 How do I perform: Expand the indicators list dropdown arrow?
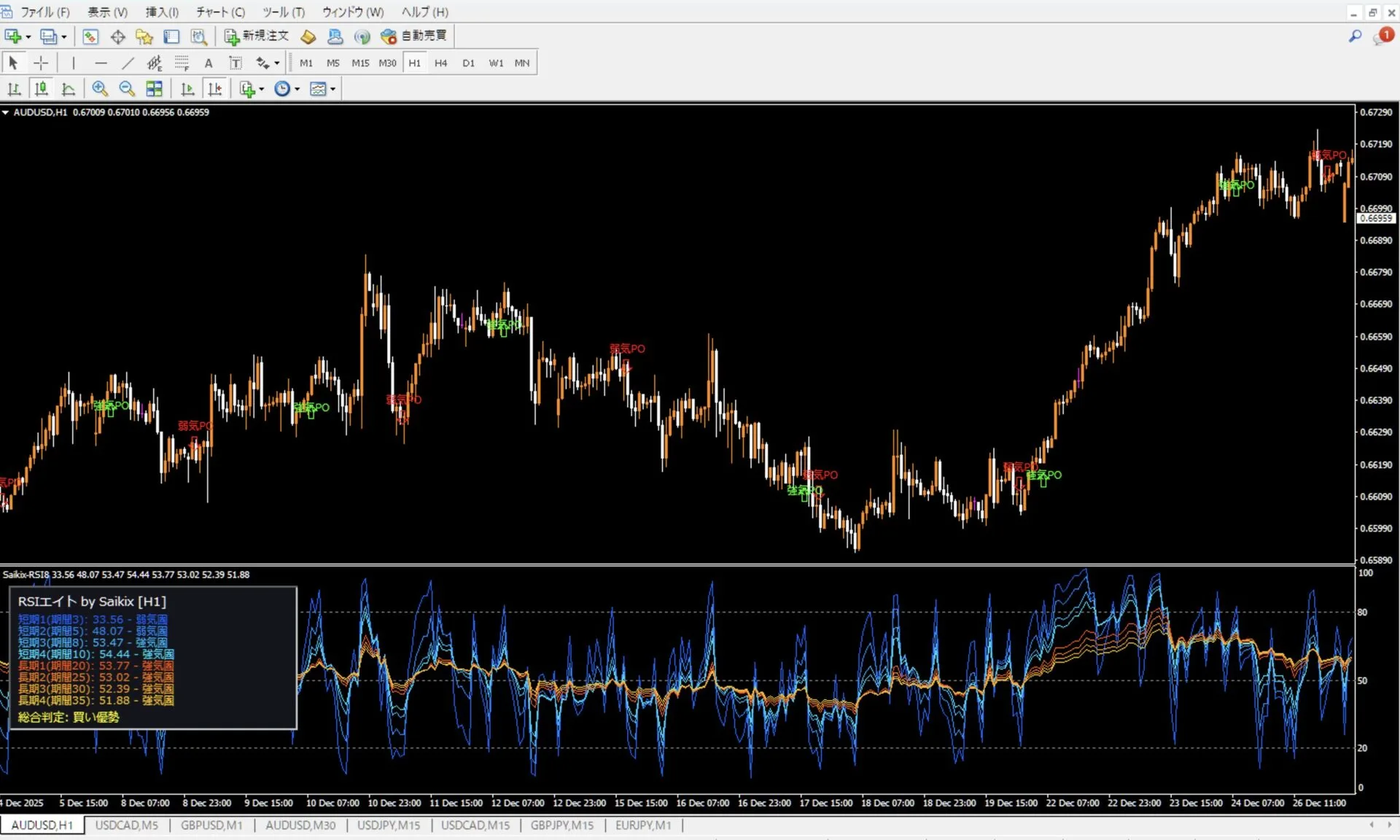(x=262, y=90)
